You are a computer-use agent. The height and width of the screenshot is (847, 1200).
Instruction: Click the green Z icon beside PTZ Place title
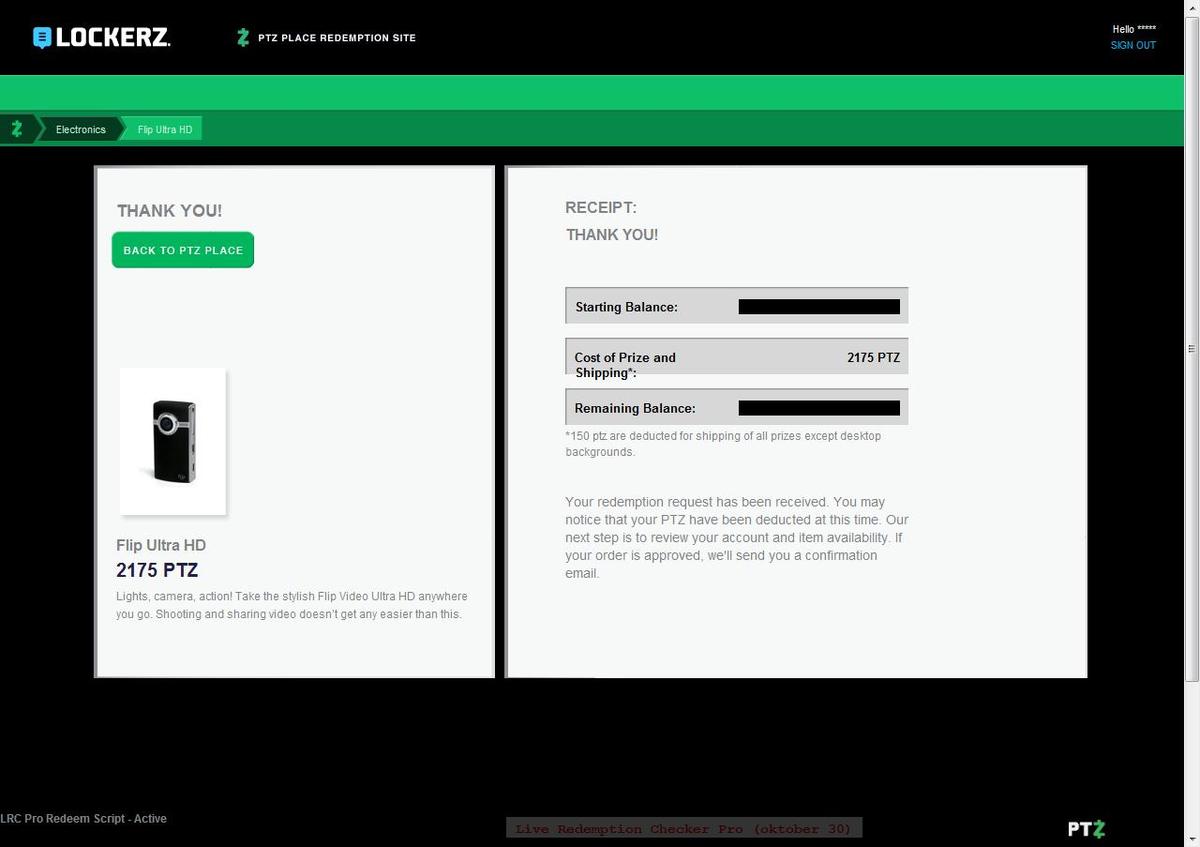click(242, 38)
